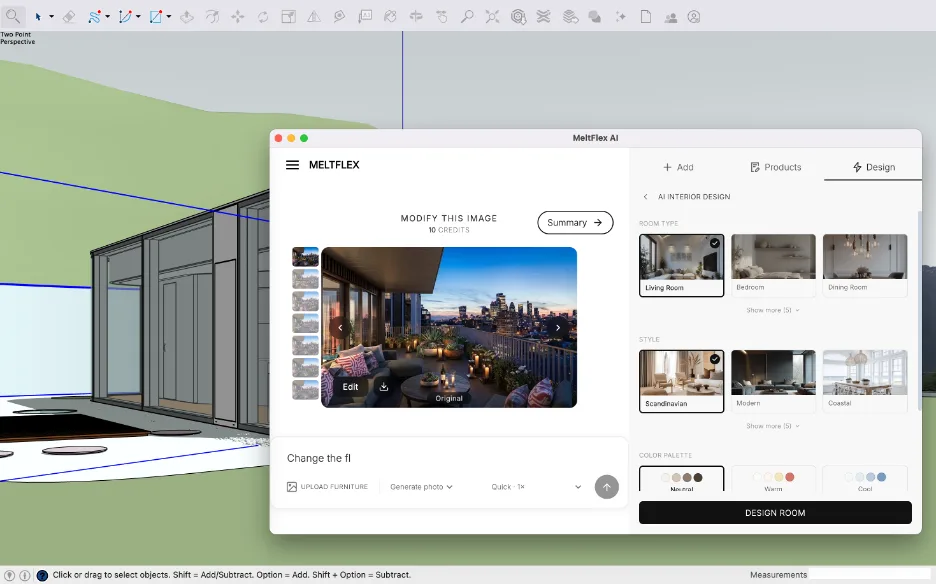This screenshot has width=936, height=584.
Task: Expand Show more room types
Action: pyautogui.click(x=772, y=310)
